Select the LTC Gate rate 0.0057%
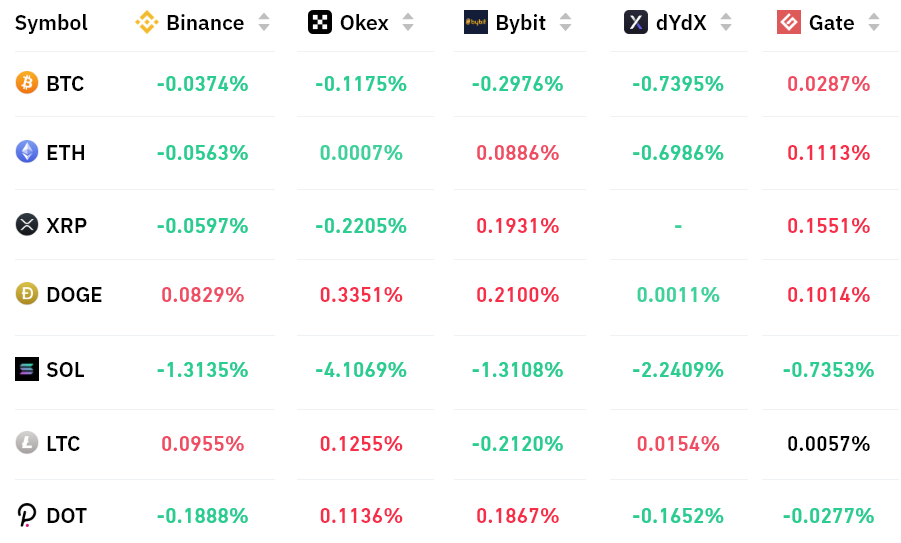The height and width of the screenshot is (543, 901). (x=828, y=444)
